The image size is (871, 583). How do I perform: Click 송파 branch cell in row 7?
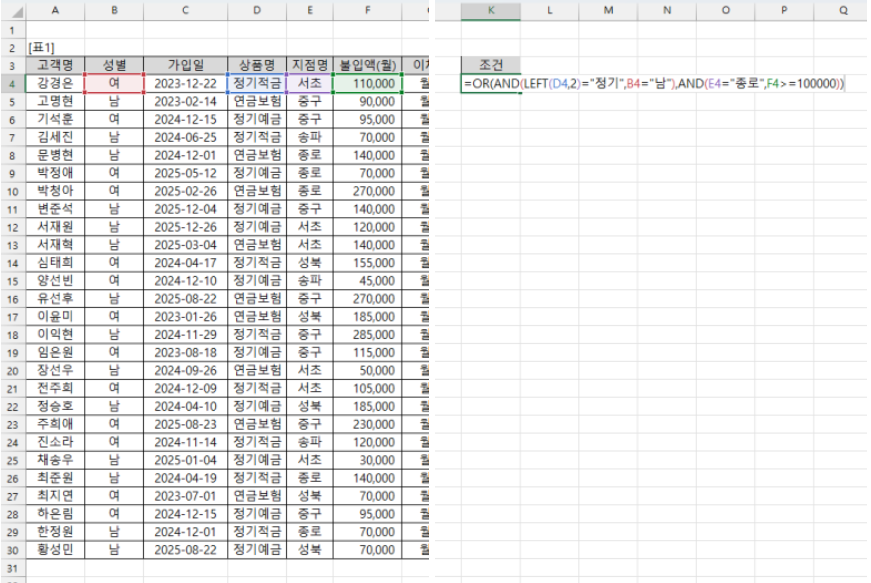[x=309, y=137]
